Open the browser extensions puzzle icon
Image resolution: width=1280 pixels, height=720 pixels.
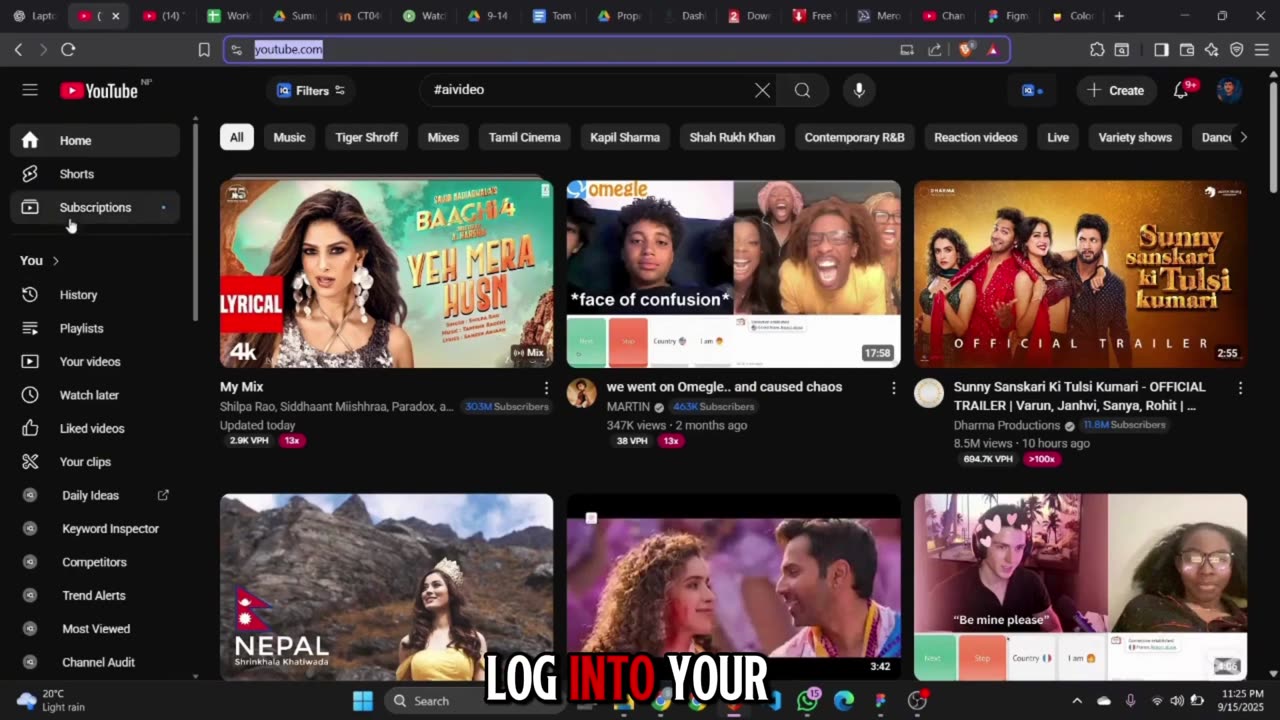tap(1097, 49)
